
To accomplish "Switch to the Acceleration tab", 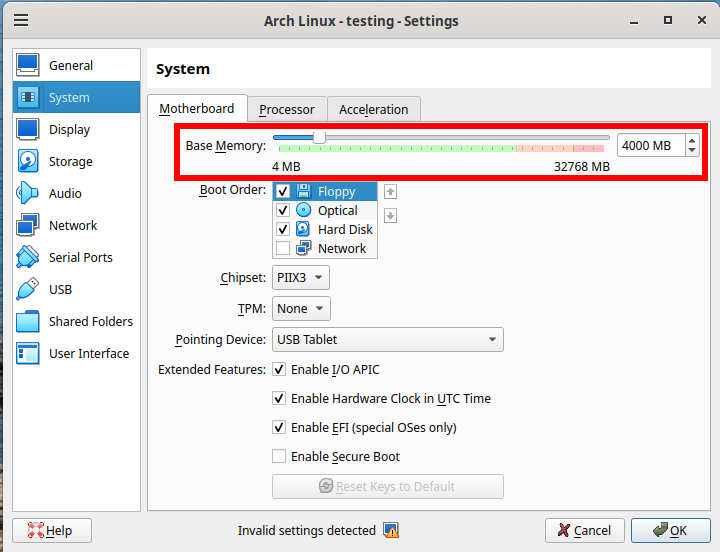I will 373,109.
